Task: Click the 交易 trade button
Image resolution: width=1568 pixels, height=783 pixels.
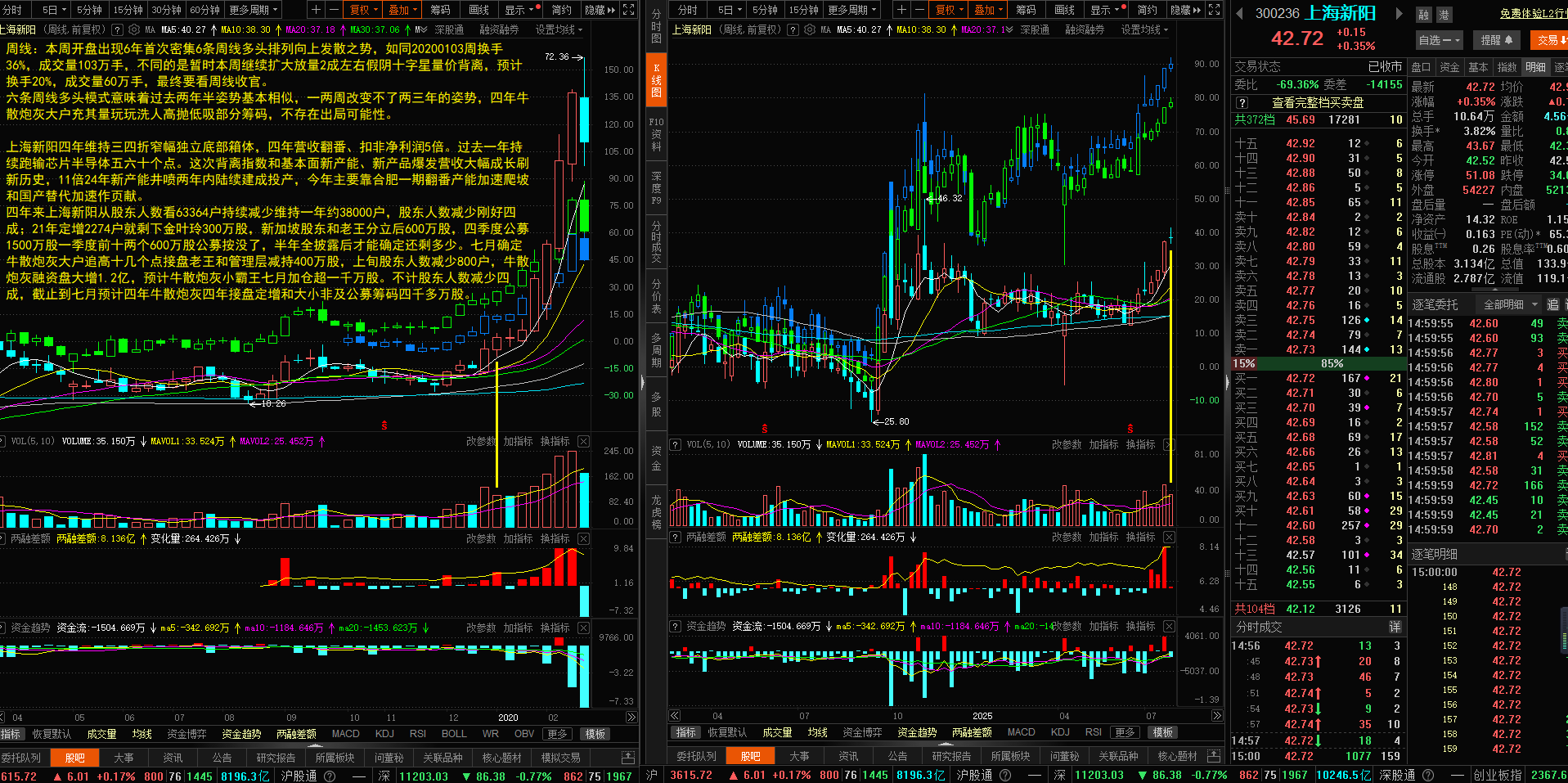Action: (1550, 39)
